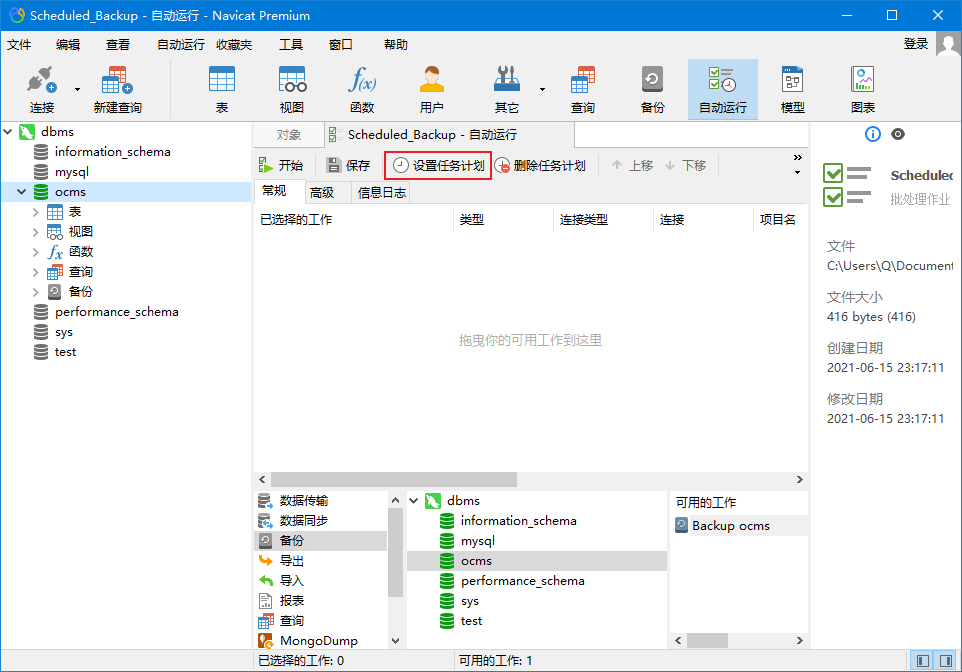Click the 设置任务计划 button
This screenshot has height=672, width=962.
point(439,165)
